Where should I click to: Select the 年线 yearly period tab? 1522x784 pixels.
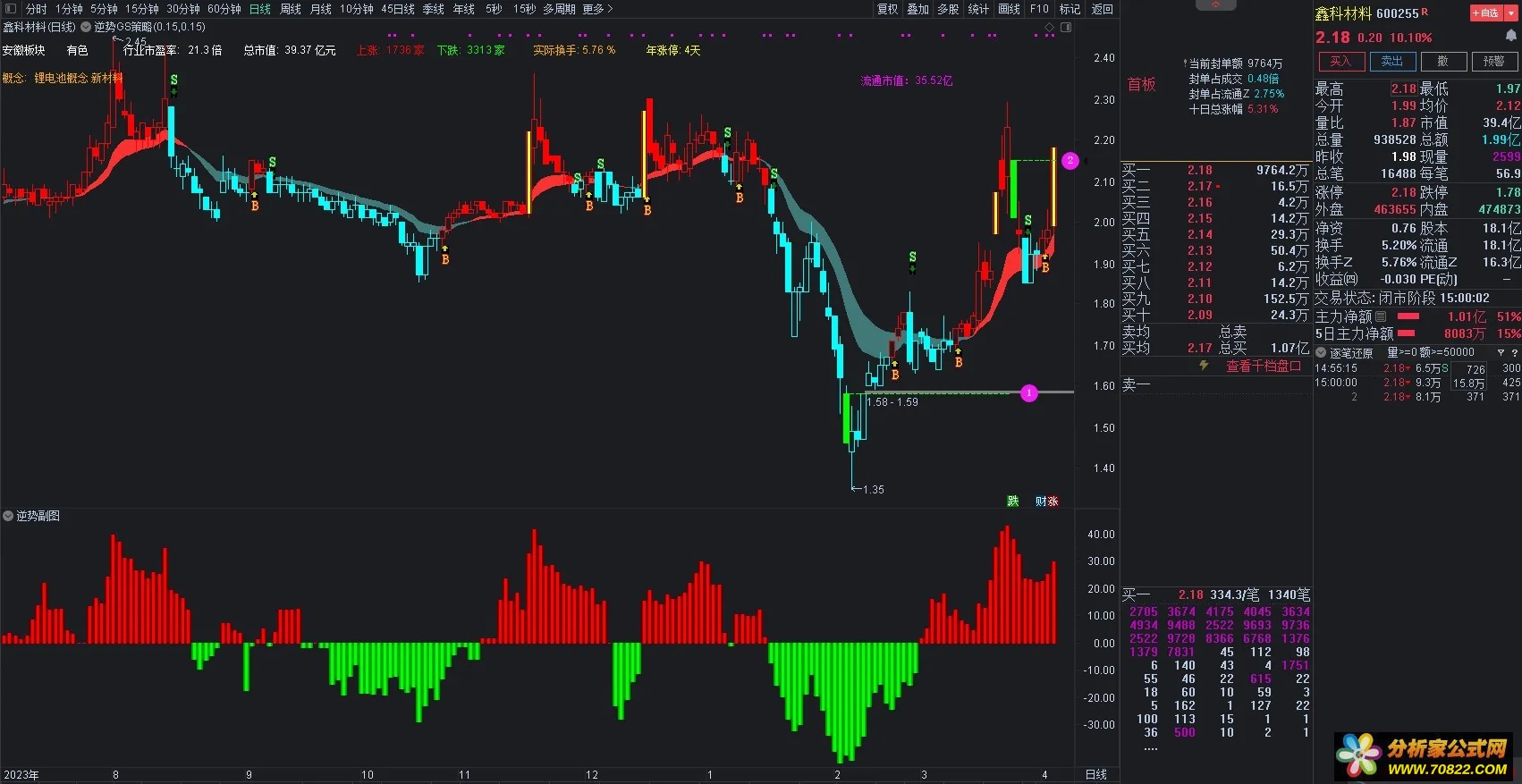pyautogui.click(x=463, y=9)
